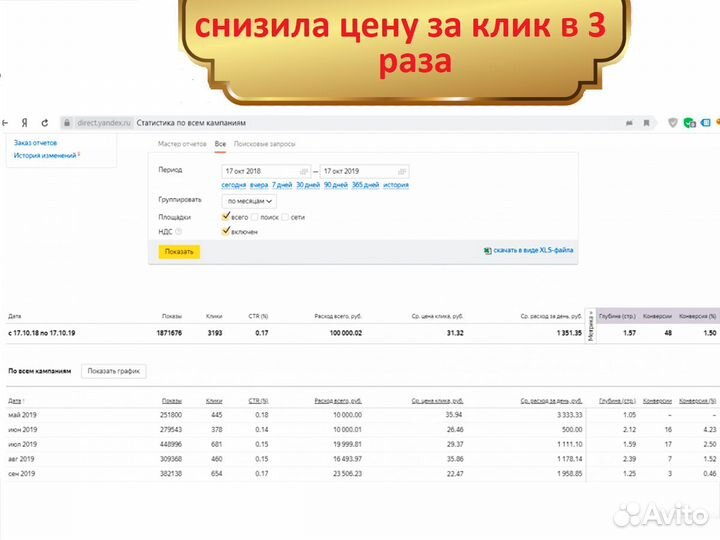Image resolution: width=720 pixels, height=540 pixels.
Task: Select the 'июл 2019' row label
Action: 22,444
